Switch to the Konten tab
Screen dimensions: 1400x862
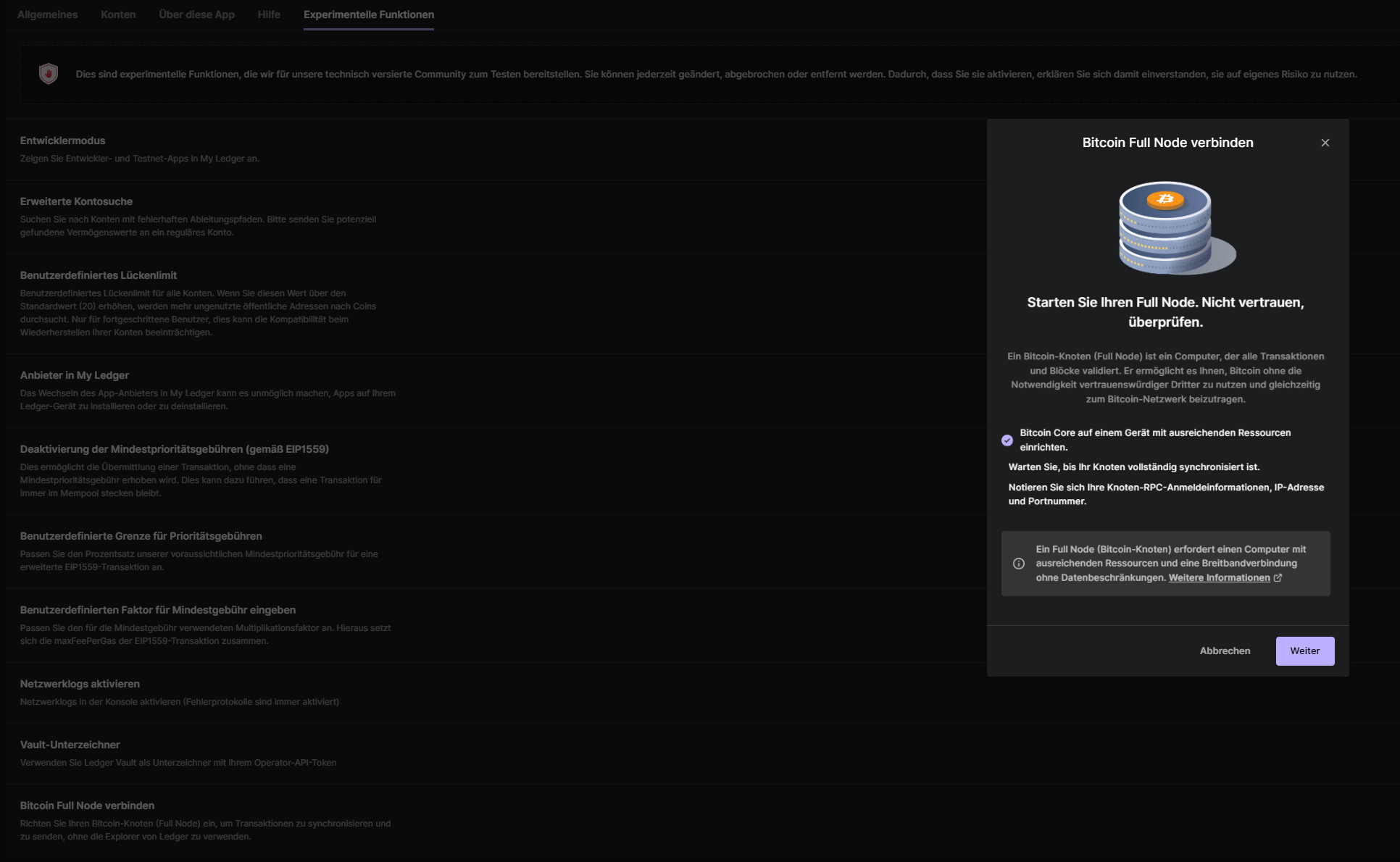118,14
